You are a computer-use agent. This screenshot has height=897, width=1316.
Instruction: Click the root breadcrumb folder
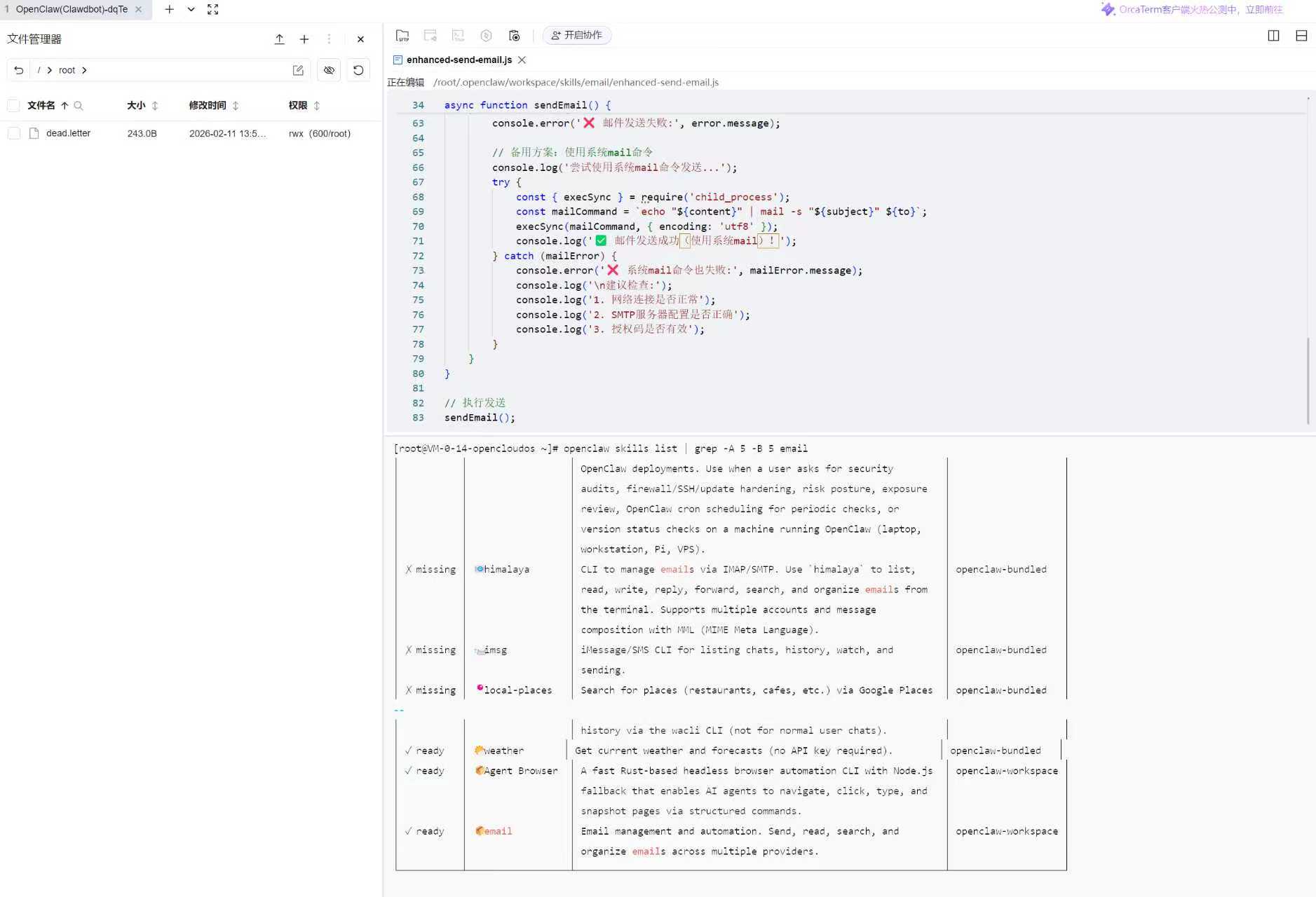tap(67, 70)
